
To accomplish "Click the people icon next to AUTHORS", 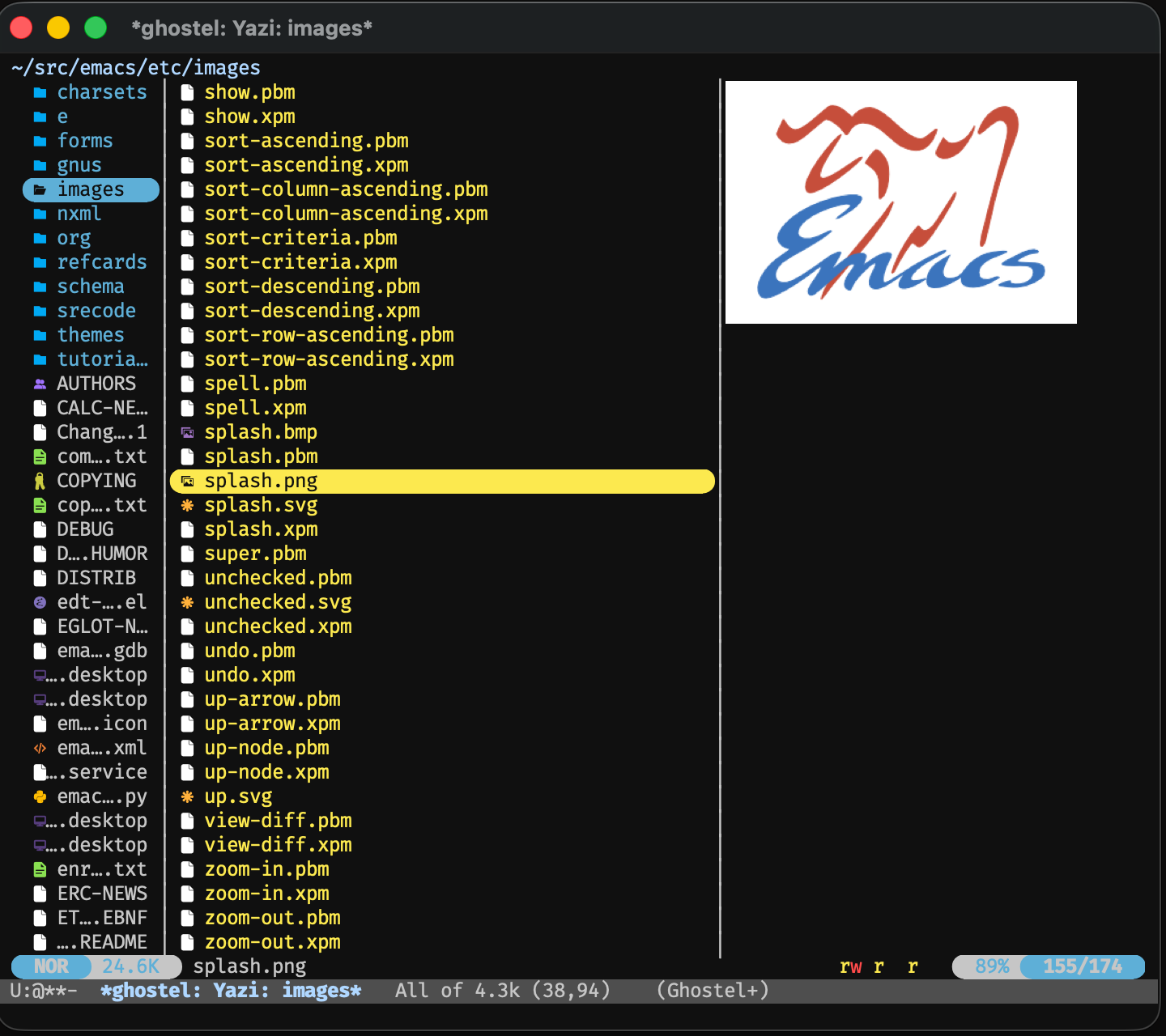I will [40, 384].
